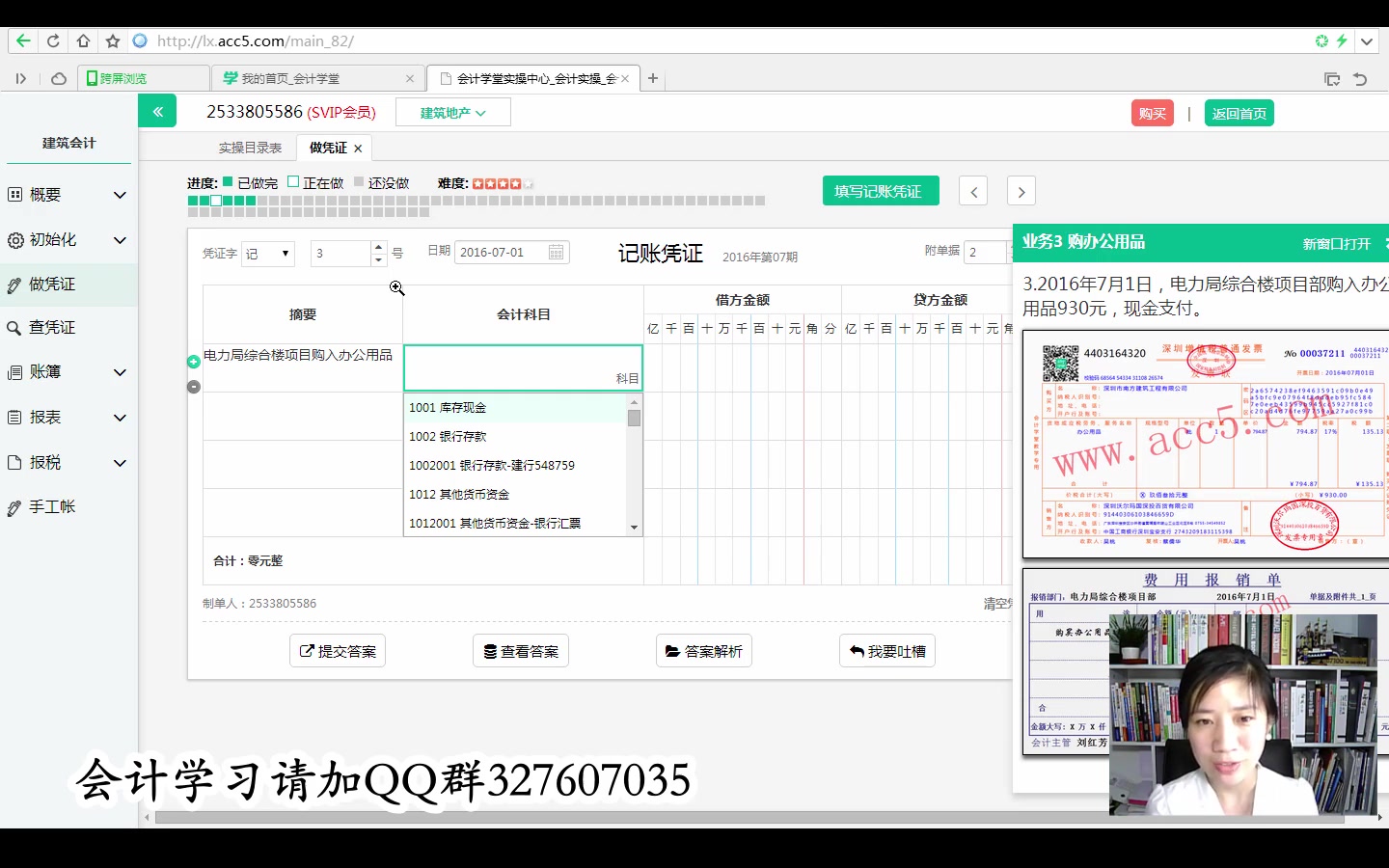Image resolution: width=1389 pixels, height=868 pixels.
Task: Click the first green progress block
Action: [x=193, y=201]
